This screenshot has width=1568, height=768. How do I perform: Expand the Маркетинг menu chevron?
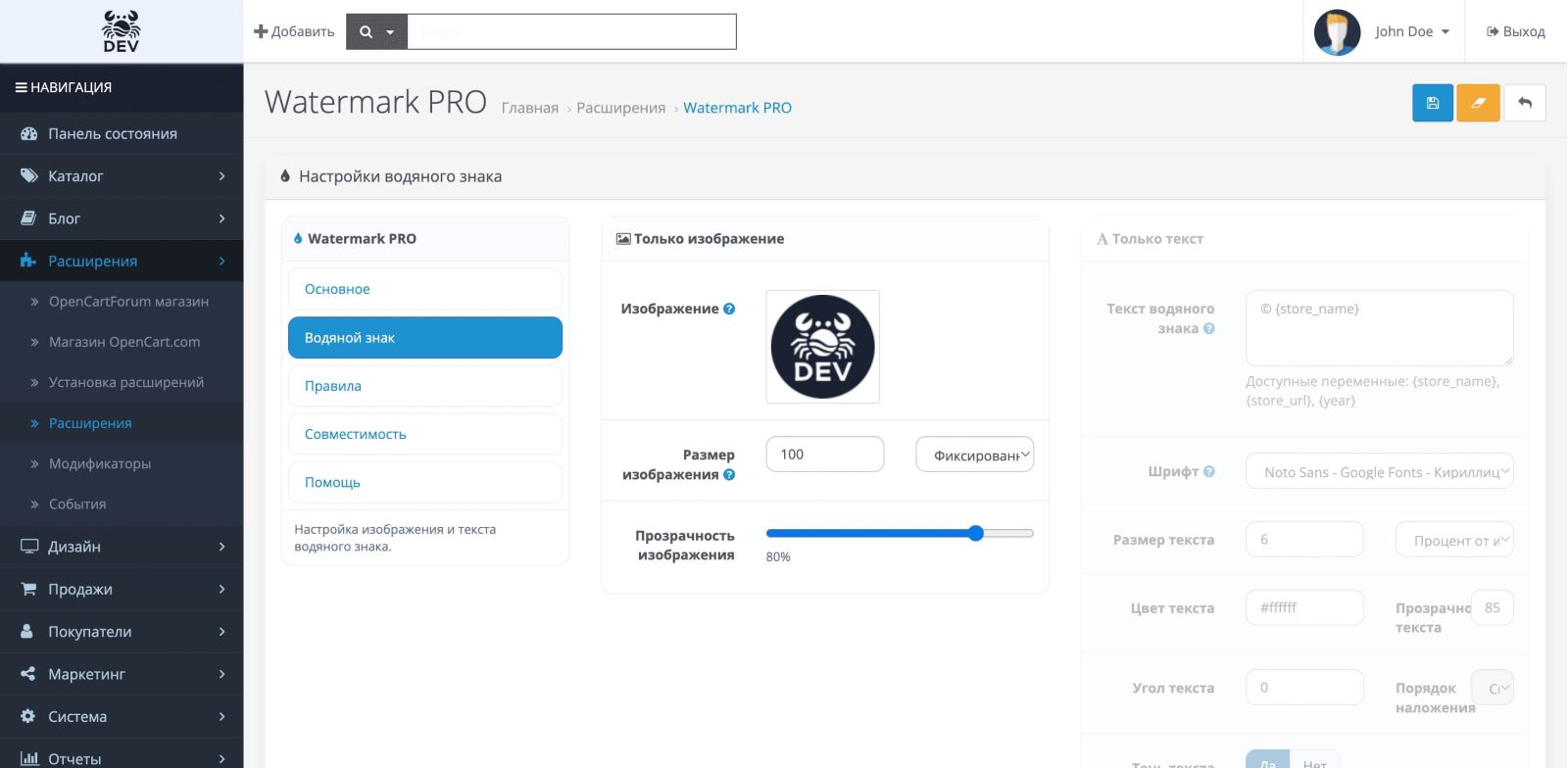point(221,674)
